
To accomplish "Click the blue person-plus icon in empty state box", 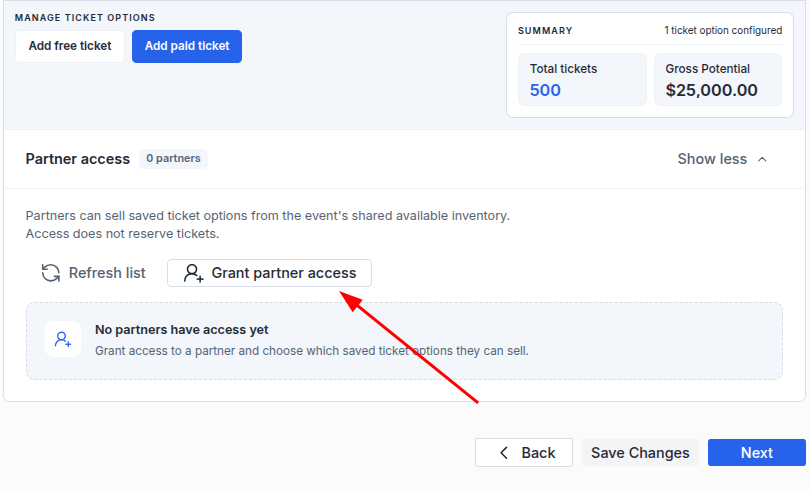I will pos(63,340).
